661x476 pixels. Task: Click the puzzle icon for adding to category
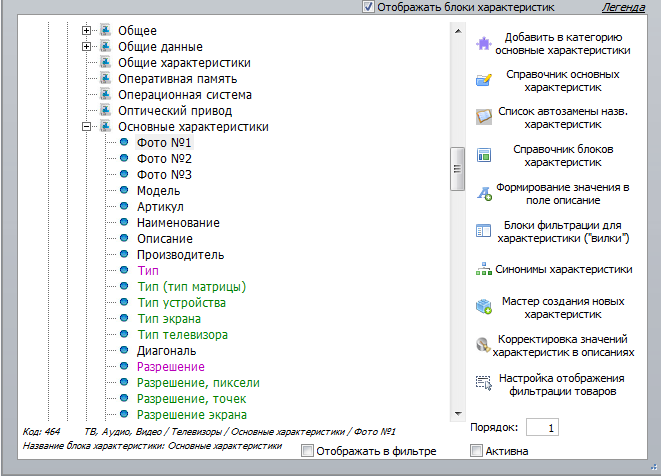[484, 43]
